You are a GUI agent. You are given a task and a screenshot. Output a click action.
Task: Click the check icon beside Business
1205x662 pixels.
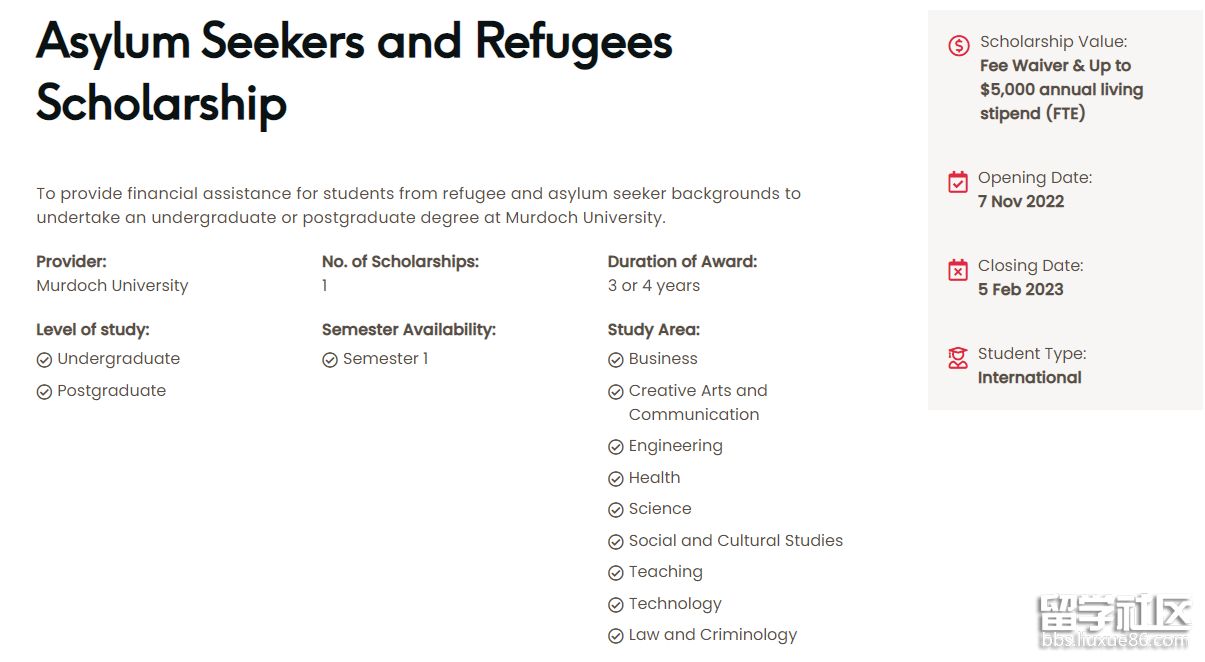616,360
